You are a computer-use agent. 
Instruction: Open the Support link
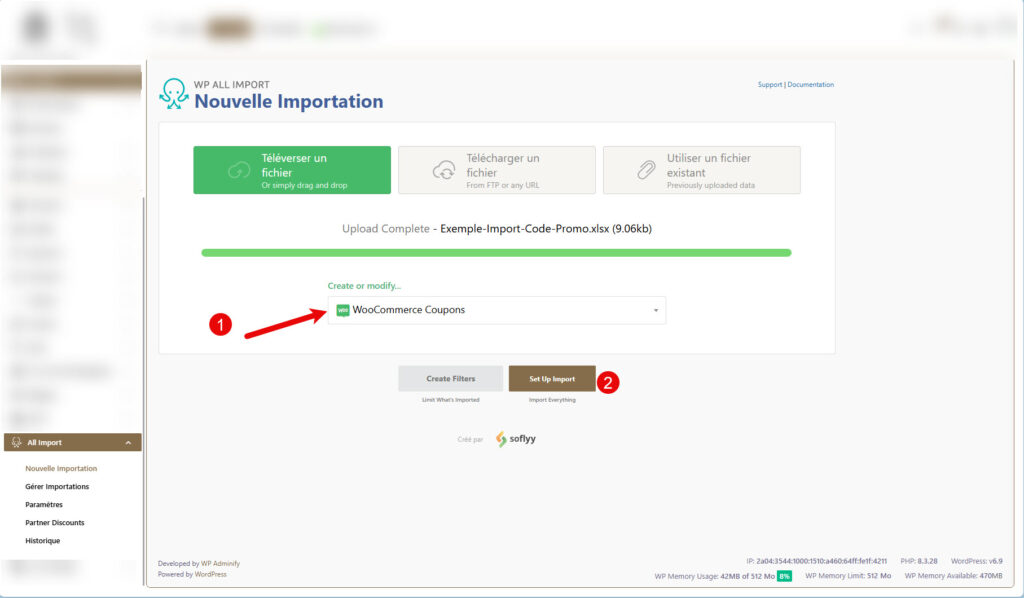pos(770,85)
